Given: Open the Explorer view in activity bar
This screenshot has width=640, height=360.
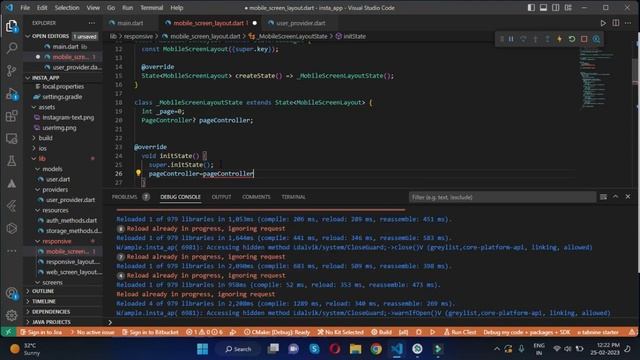Looking at the screenshot, I should click(x=11, y=26).
